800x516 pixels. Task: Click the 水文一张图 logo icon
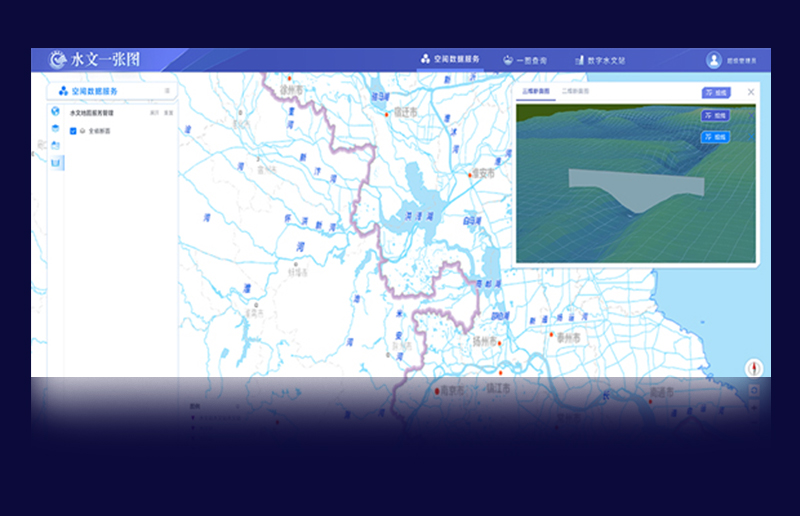tap(57, 60)
